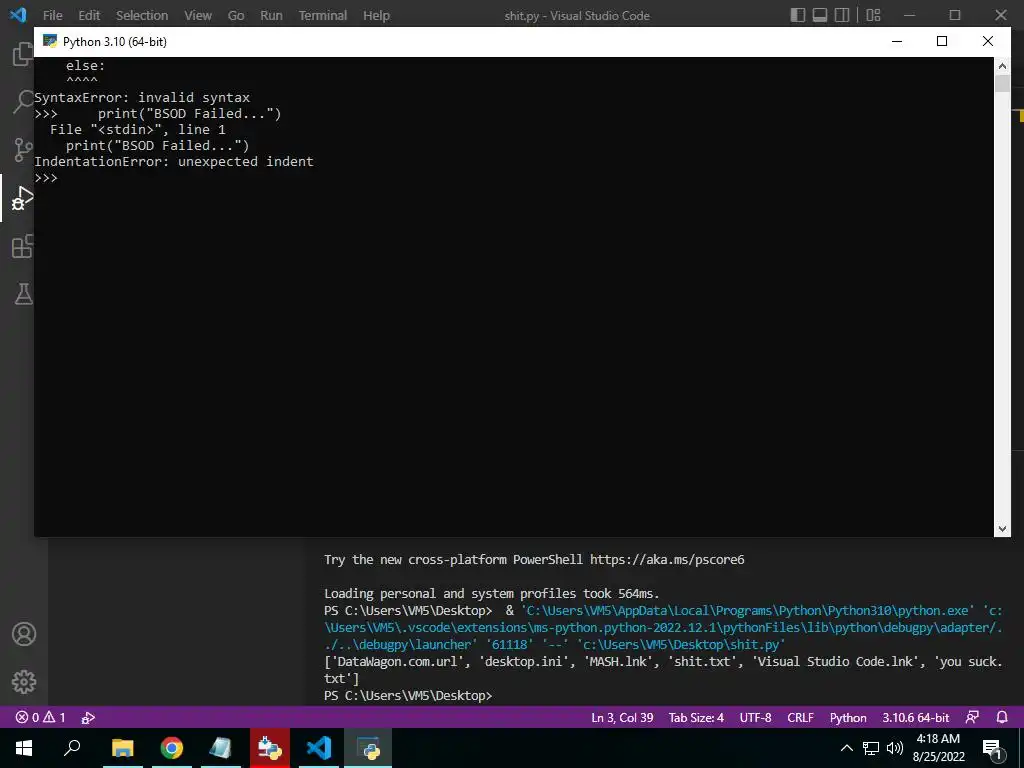Open Google Chrome from taskbar
Screen dimensions: 1024x768
click(x=172, y=748)
